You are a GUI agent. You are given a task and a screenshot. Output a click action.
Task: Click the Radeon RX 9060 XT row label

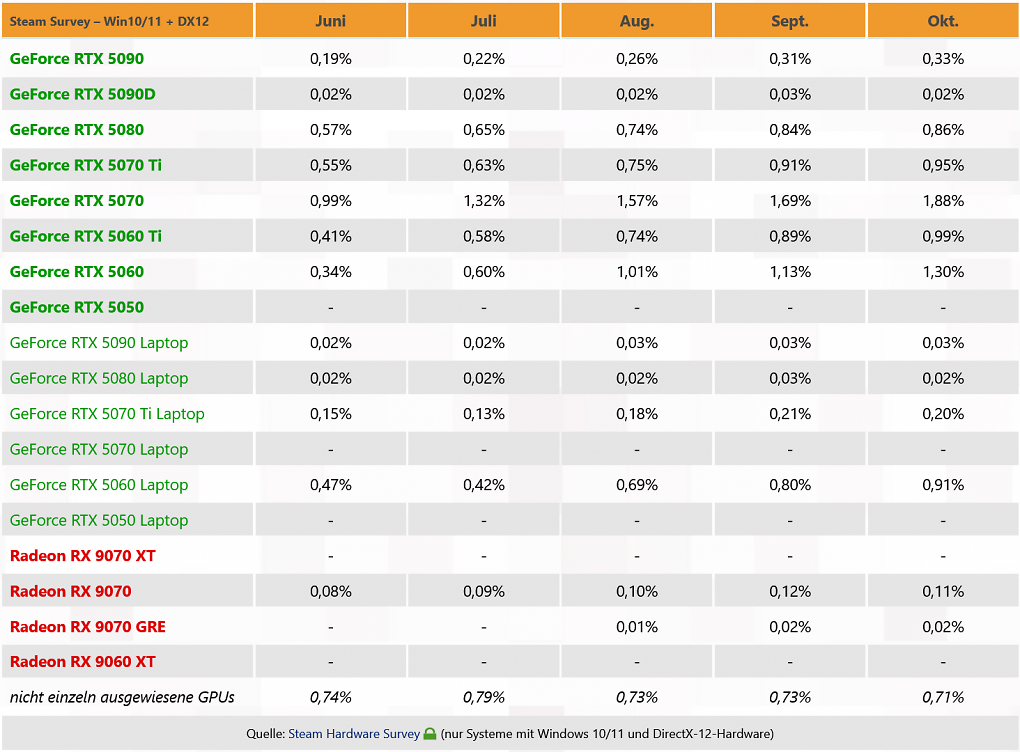tap(83, 662)
